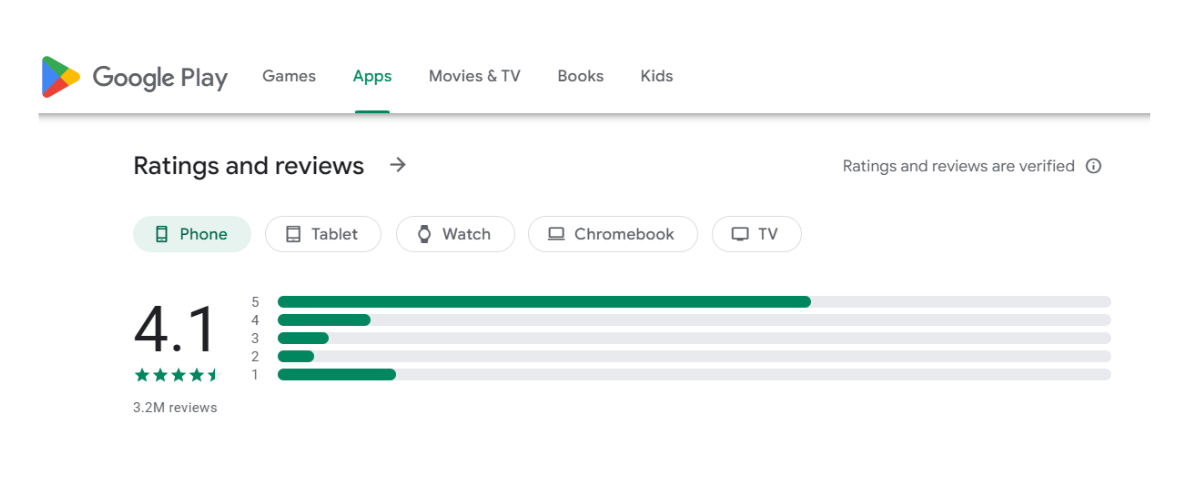Viewport: 1200px width, 500px height.
Task: Click the 5-star rating bar
Action: click(693, 302)
